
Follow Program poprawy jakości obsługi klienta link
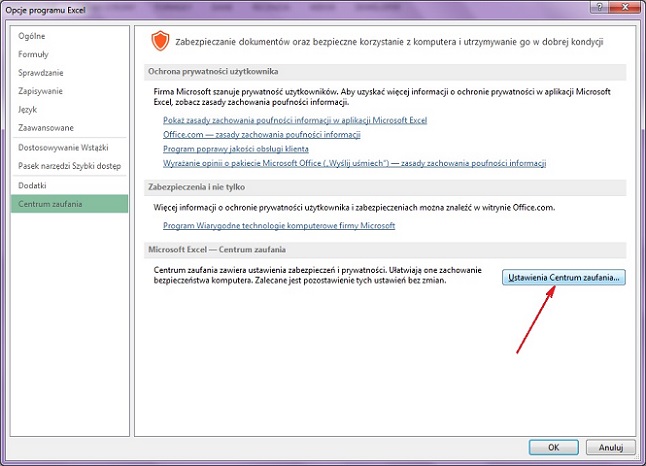click(236, 149)
